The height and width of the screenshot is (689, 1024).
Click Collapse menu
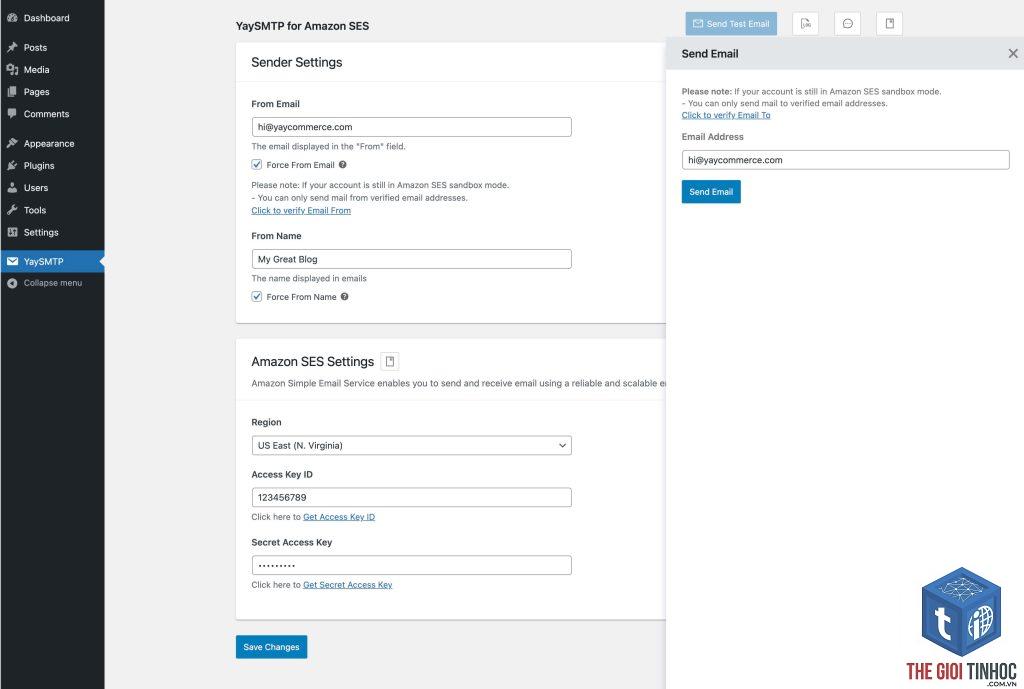(x=52, y=283)
